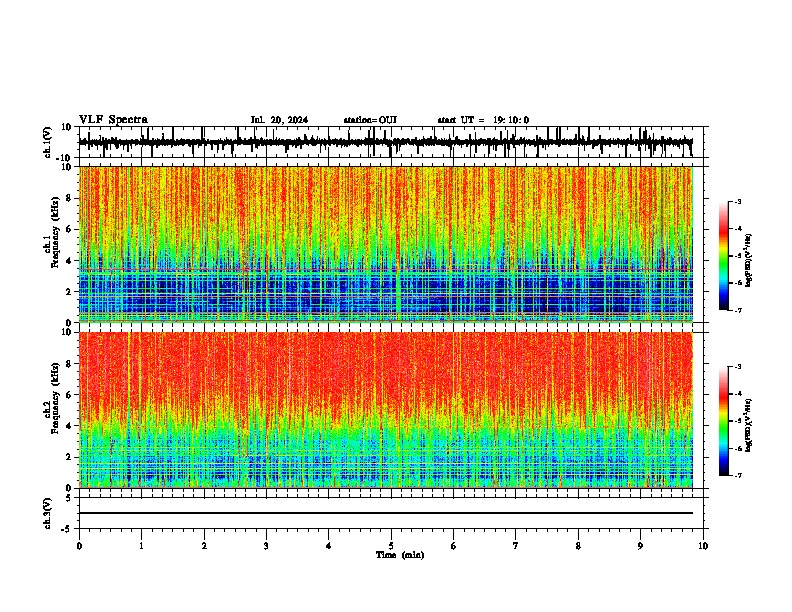The image size is (792, 612).
Task: Click tick label "4" on Time axis
Action: 329,546
